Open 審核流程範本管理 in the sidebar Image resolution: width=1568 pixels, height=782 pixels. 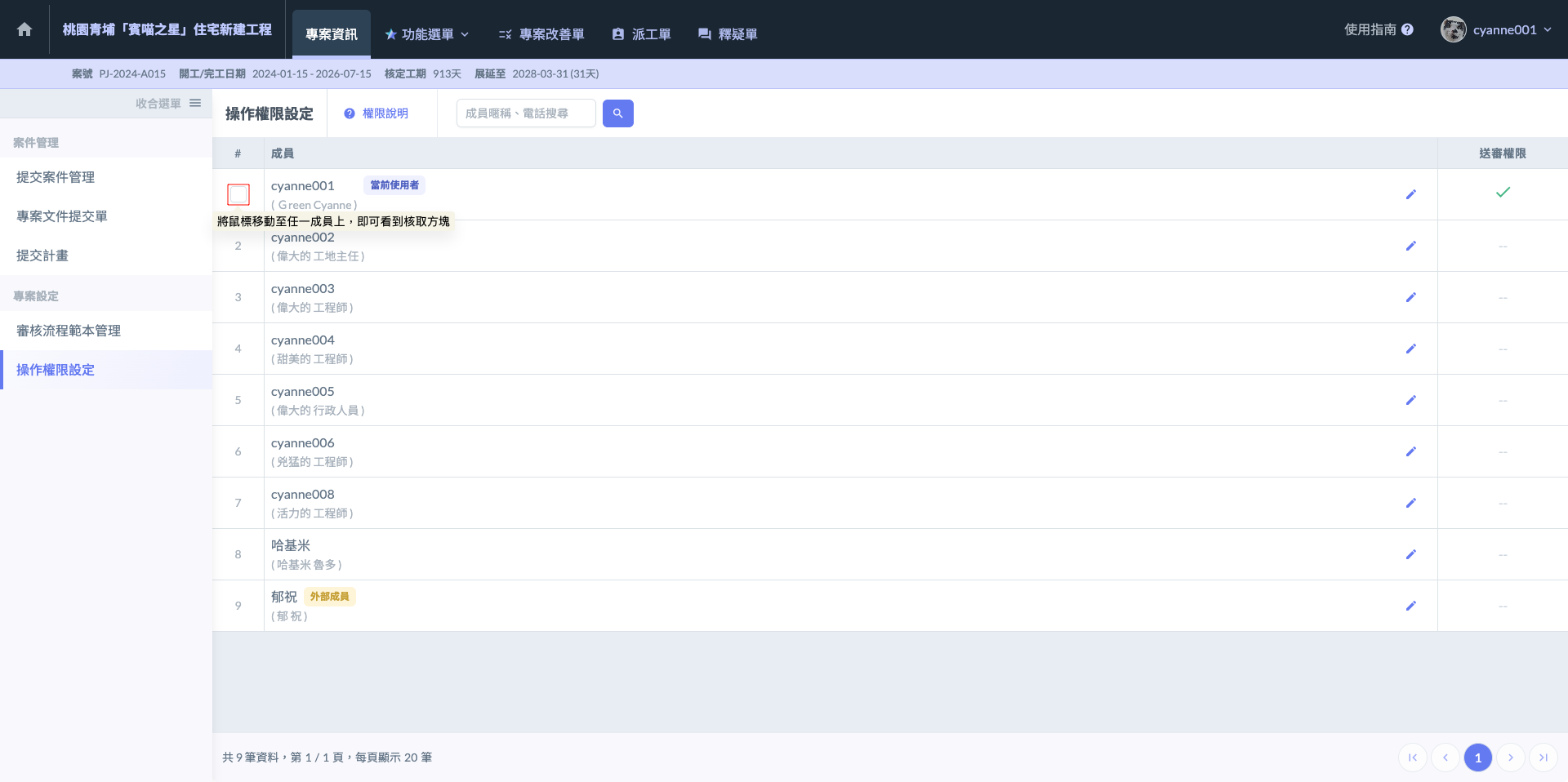pos(106,331)
